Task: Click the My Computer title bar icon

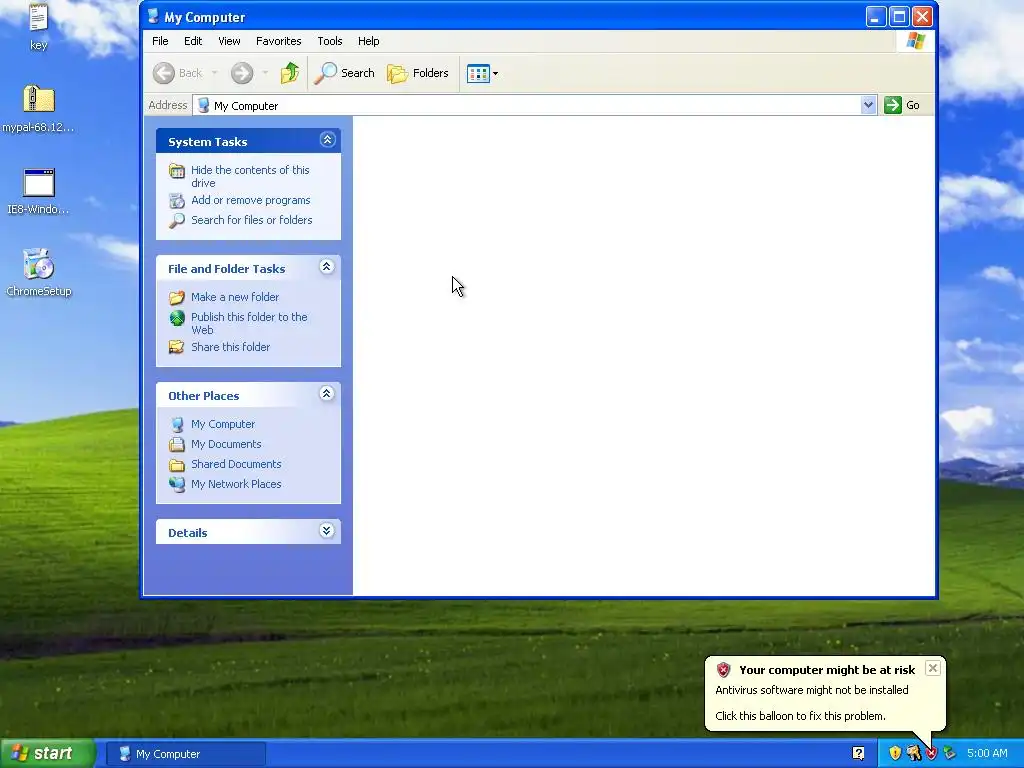Action: [x=153, y=16]
